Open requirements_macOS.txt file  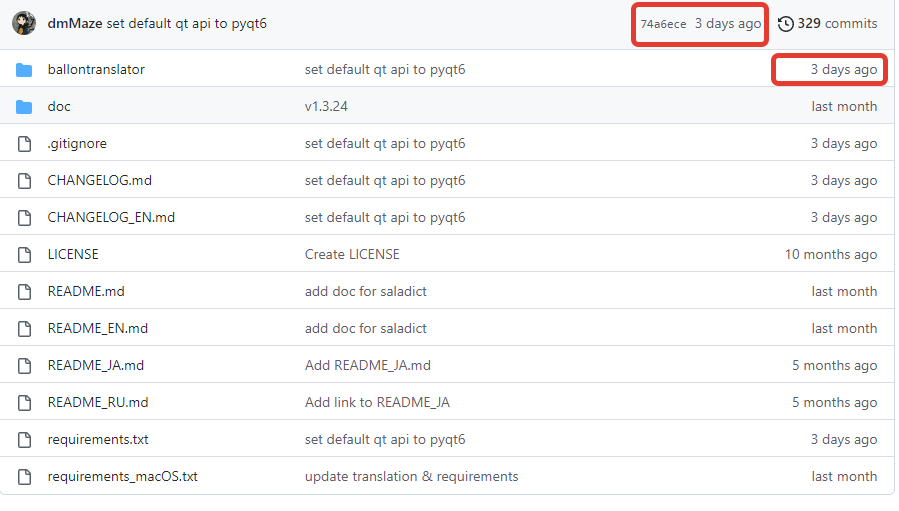pos(123,477)
